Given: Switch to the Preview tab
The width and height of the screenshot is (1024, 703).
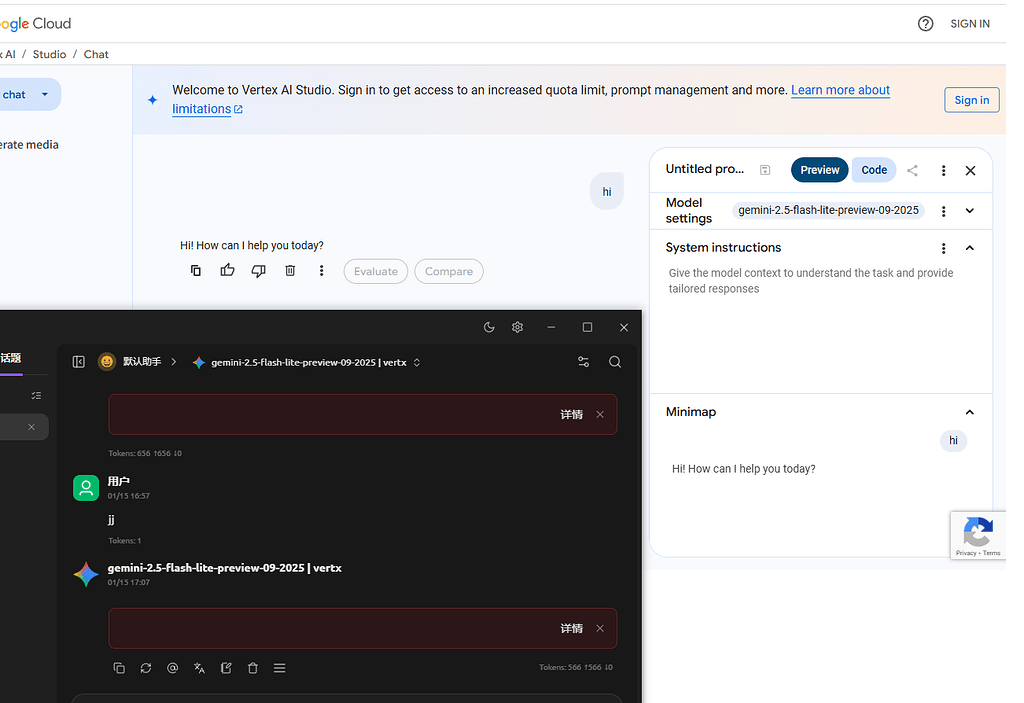Looking at the screenshot, I should 820,170.
